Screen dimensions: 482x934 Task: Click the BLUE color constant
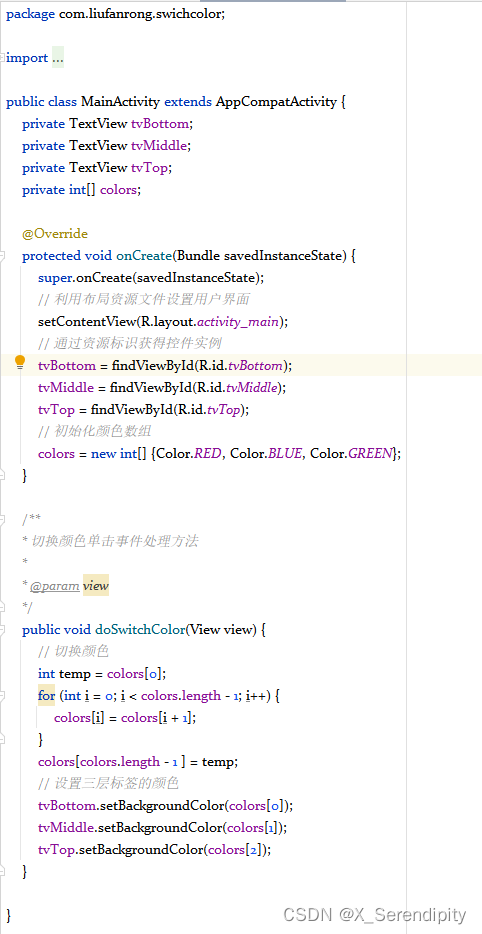(x=285, y=454)
